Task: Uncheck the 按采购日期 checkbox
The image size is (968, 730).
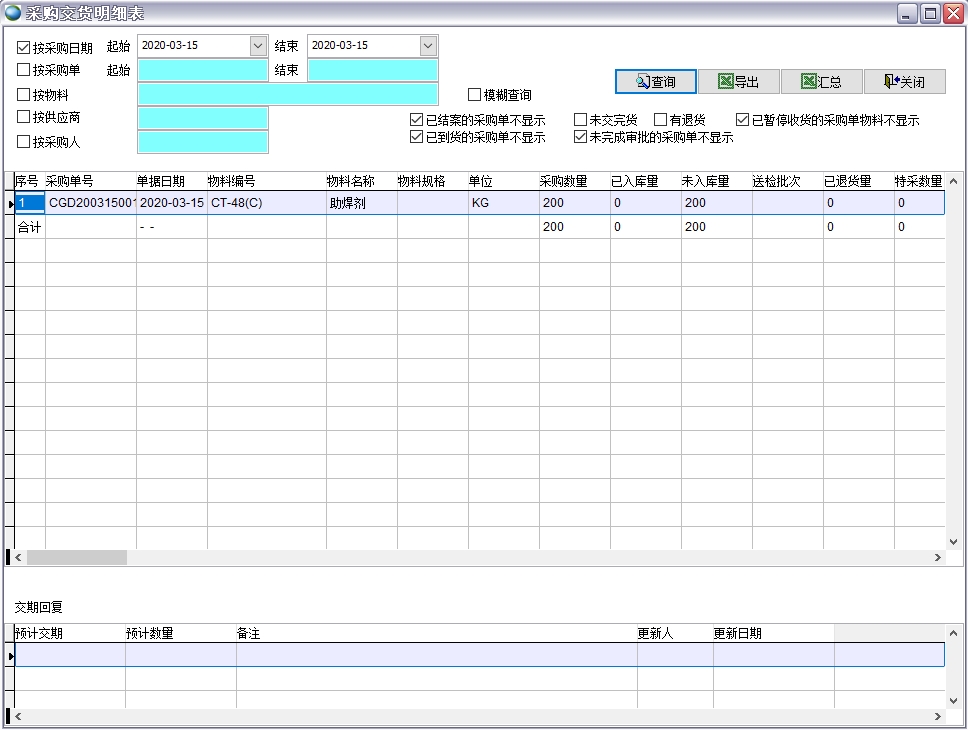Action: (24, 47)
